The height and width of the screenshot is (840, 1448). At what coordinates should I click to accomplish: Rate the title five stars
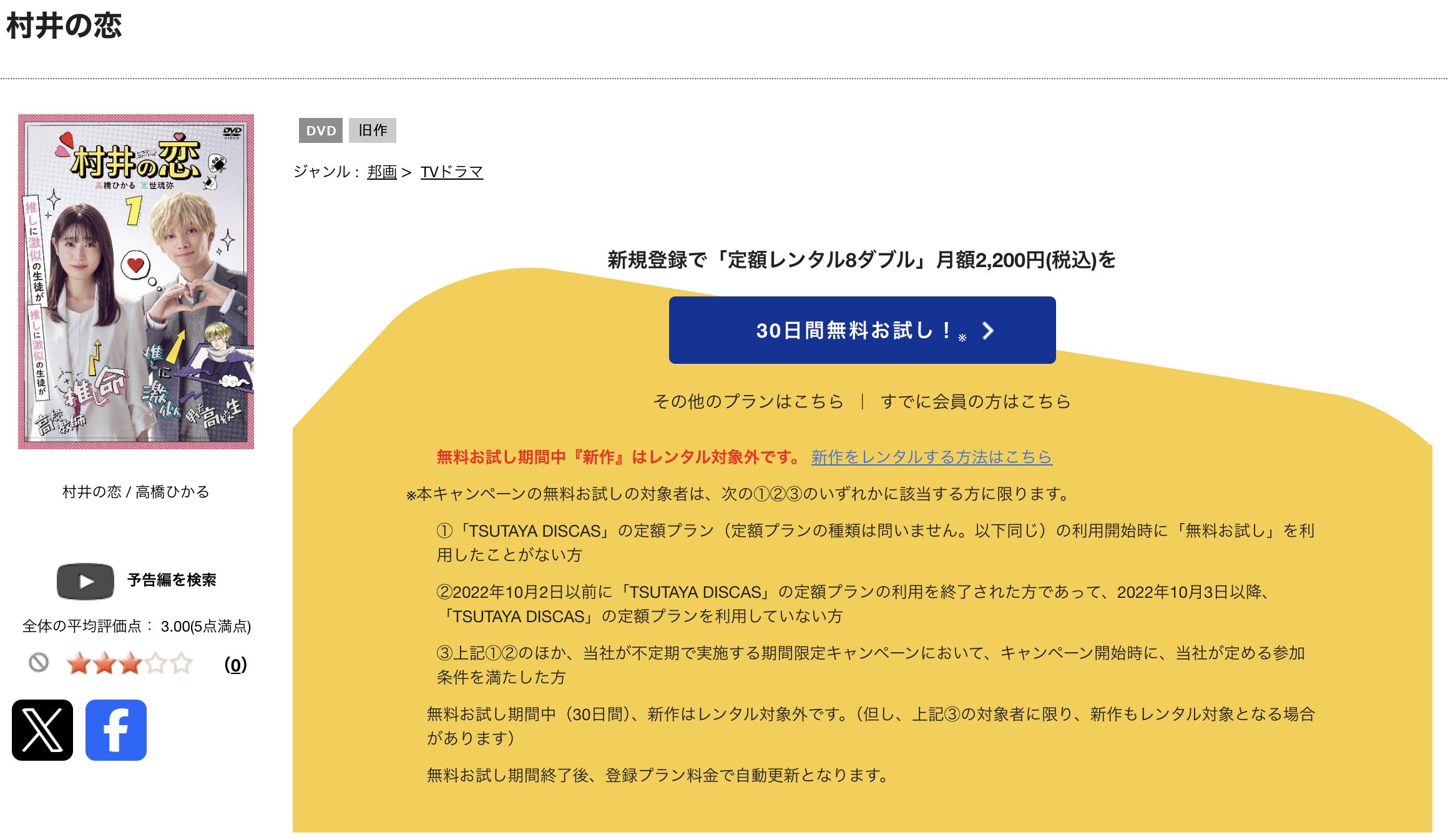click(182, 663)
